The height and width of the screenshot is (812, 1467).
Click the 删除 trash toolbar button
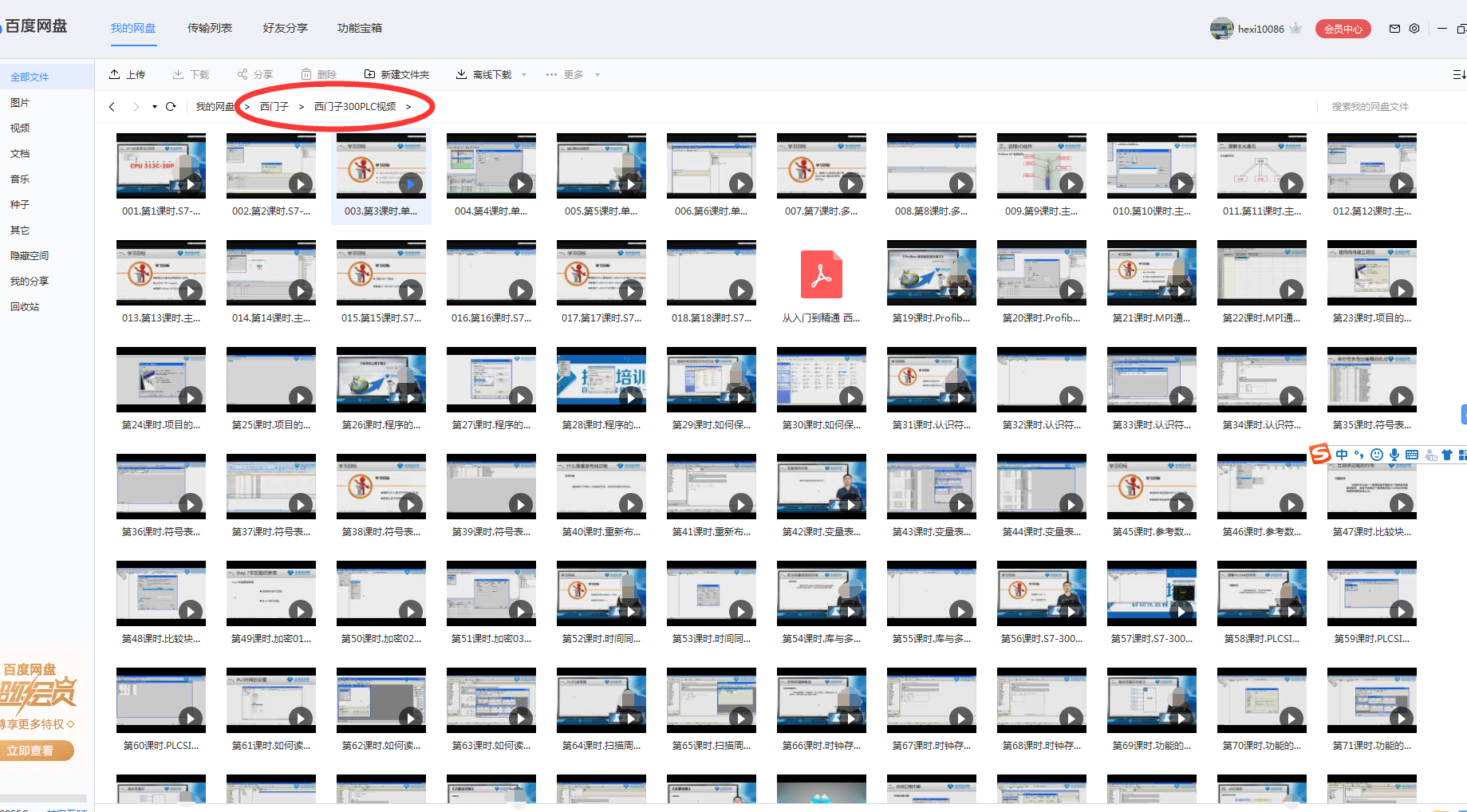[x=319, y=74]
